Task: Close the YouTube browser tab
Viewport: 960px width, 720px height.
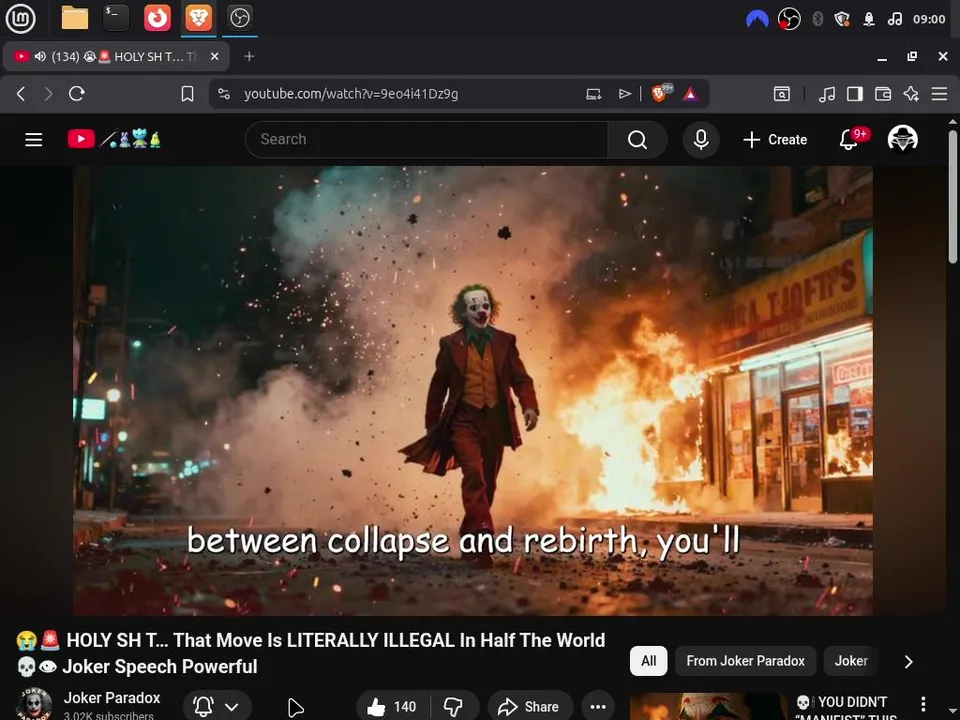Action: 214,56
